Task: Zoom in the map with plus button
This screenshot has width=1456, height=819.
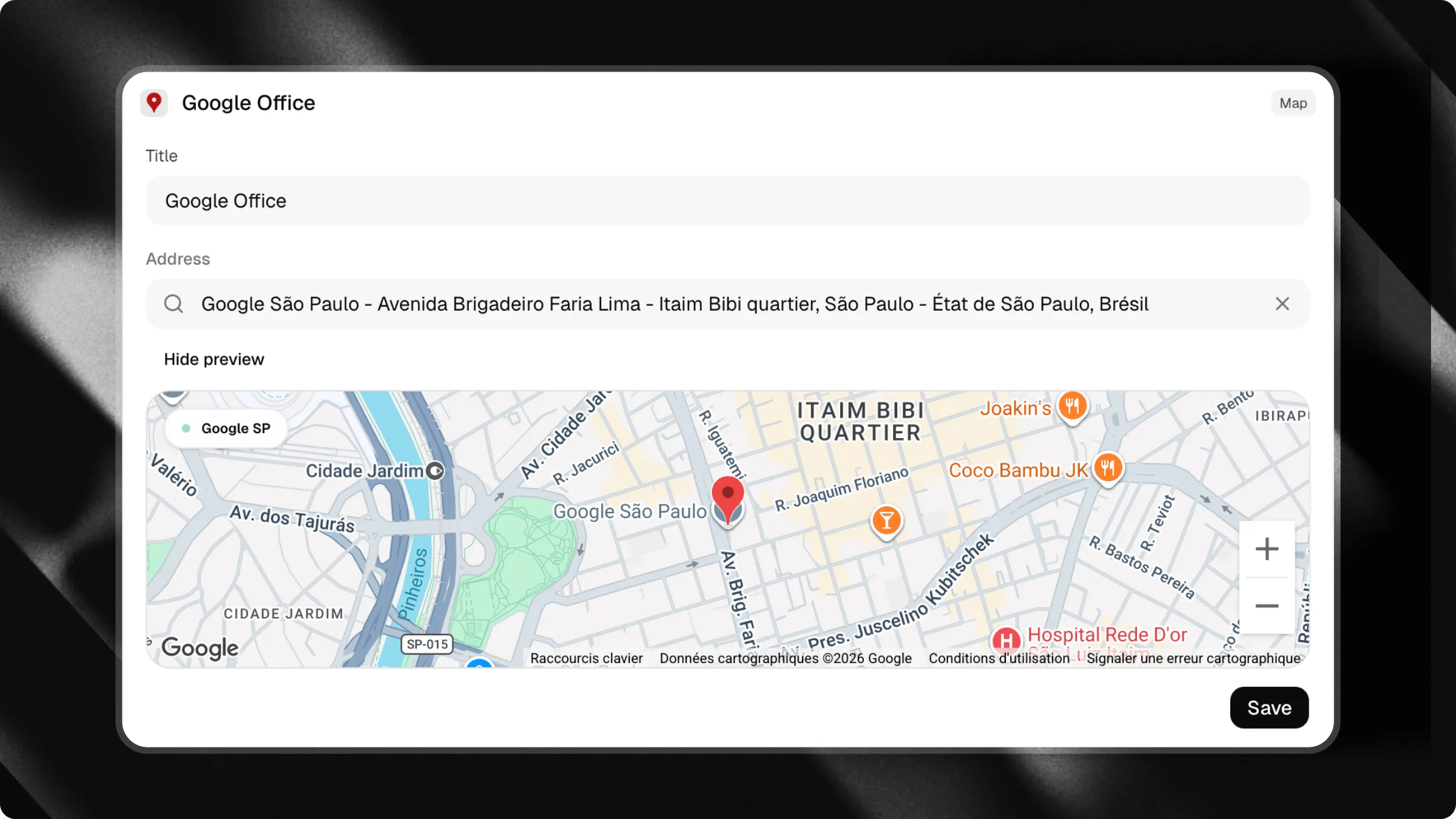Action: (1267, 549)
